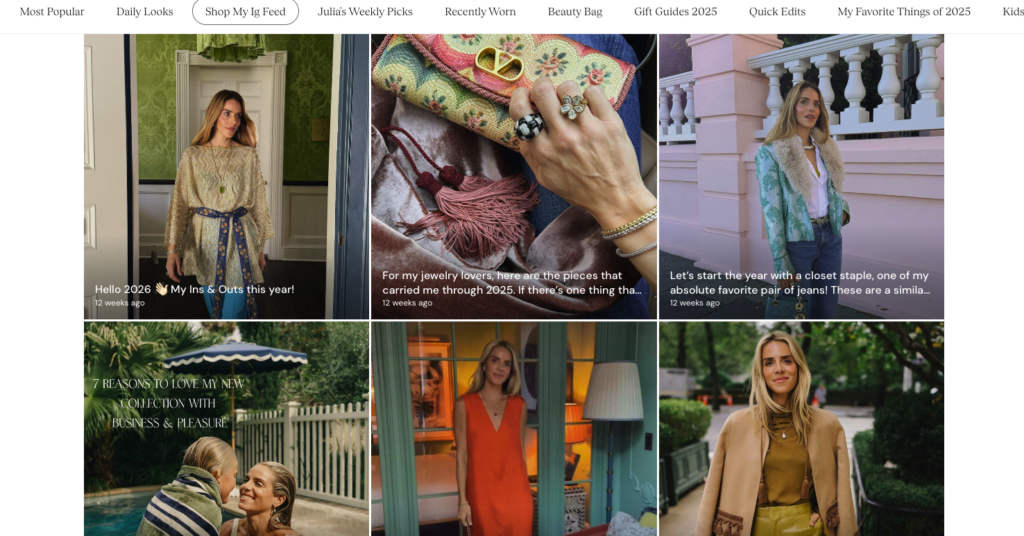This screenshot has height=536, width=1024.
Task: Open the Recently Worn tab
Action: tap(480, 12)
